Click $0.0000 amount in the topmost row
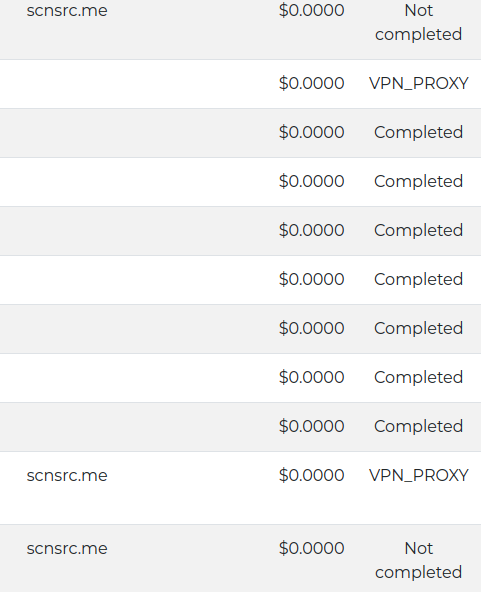This screenshot has width=483, height=592. (x=312, y=10)
